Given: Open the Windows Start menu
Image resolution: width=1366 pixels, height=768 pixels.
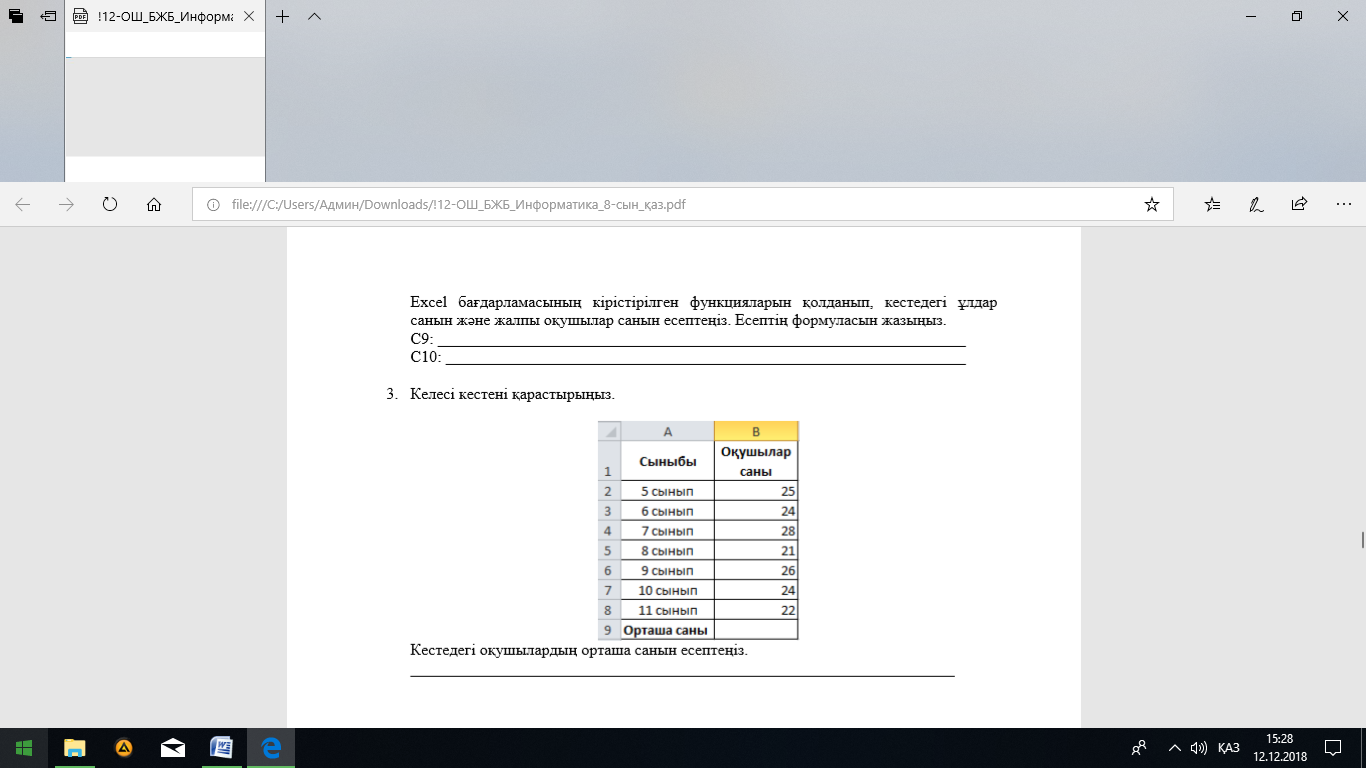Looking at the screenshot, I should click(24, 748).
